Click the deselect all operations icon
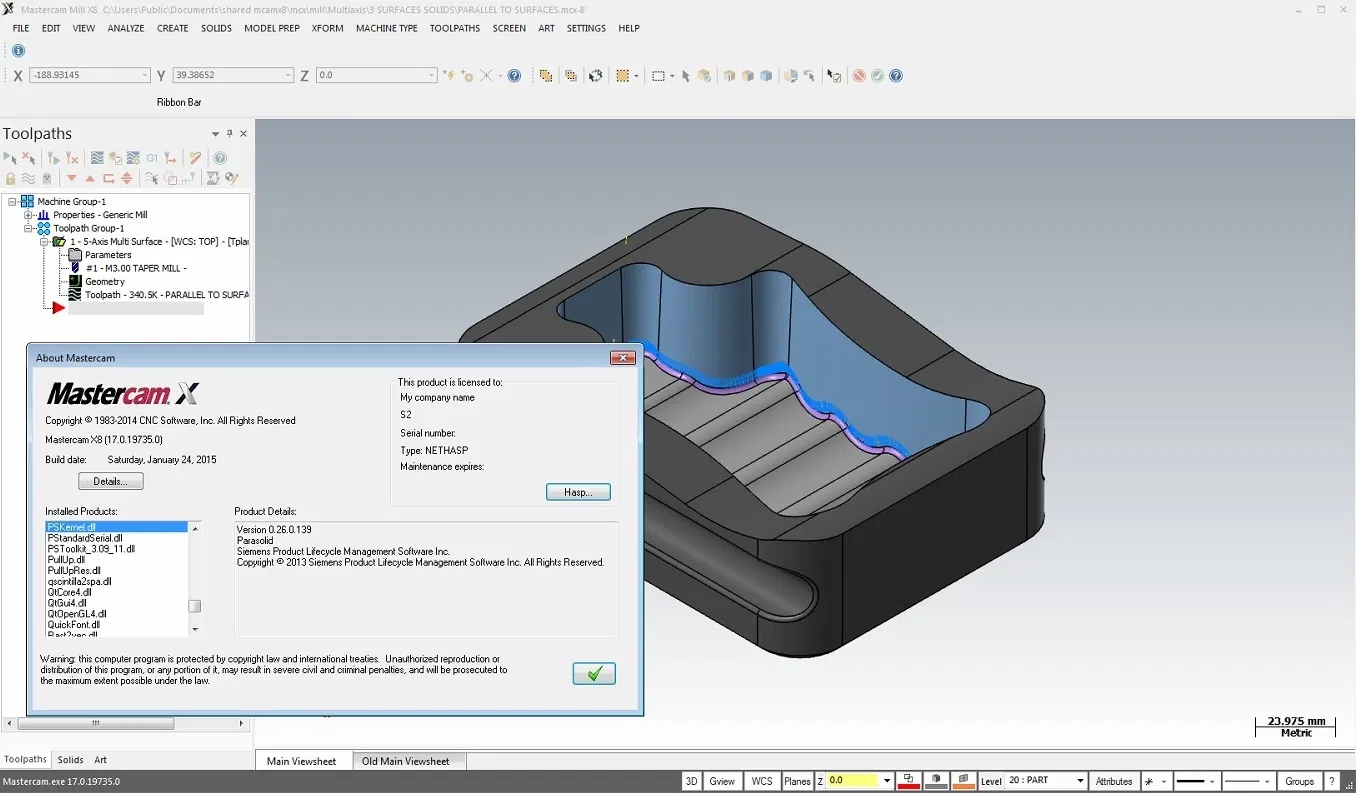This screenshot has height=793, width=1356. (29, 158)
